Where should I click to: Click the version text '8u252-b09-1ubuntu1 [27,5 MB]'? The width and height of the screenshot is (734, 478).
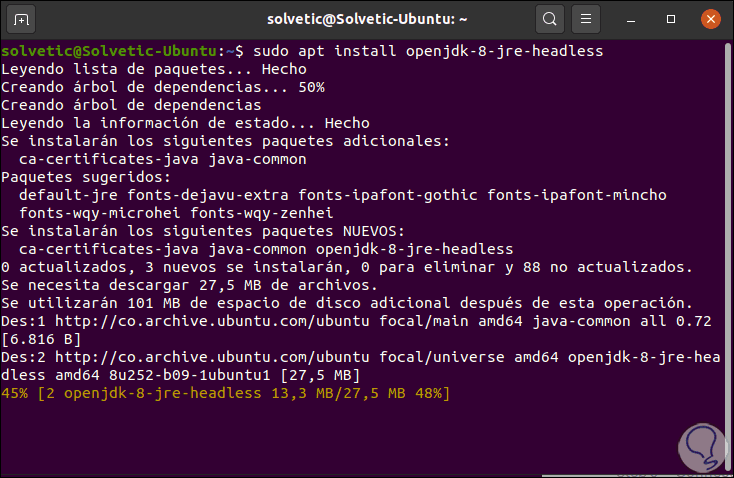click(x=235, y=375)
